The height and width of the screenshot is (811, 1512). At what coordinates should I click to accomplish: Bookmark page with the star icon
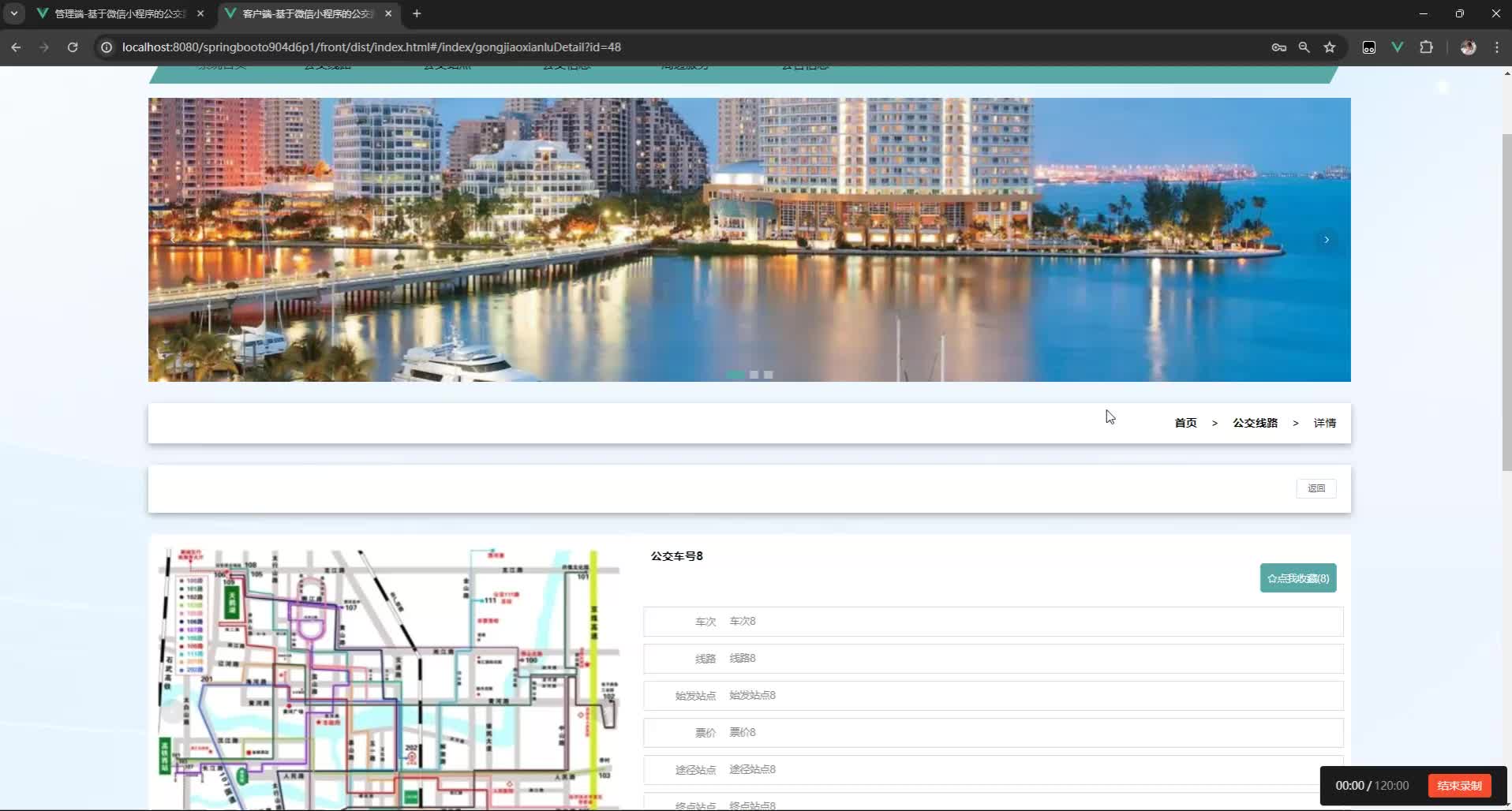[x=1330, y=47]
